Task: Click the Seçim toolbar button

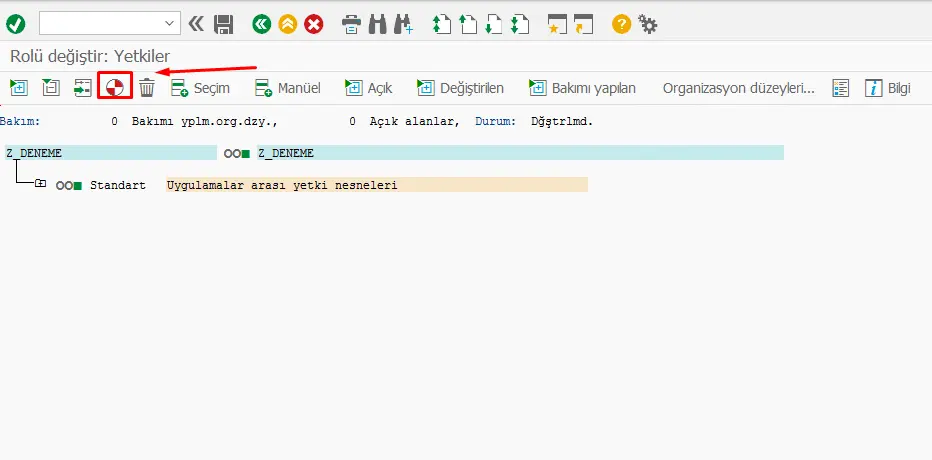Action: click(x=200, y=88)
